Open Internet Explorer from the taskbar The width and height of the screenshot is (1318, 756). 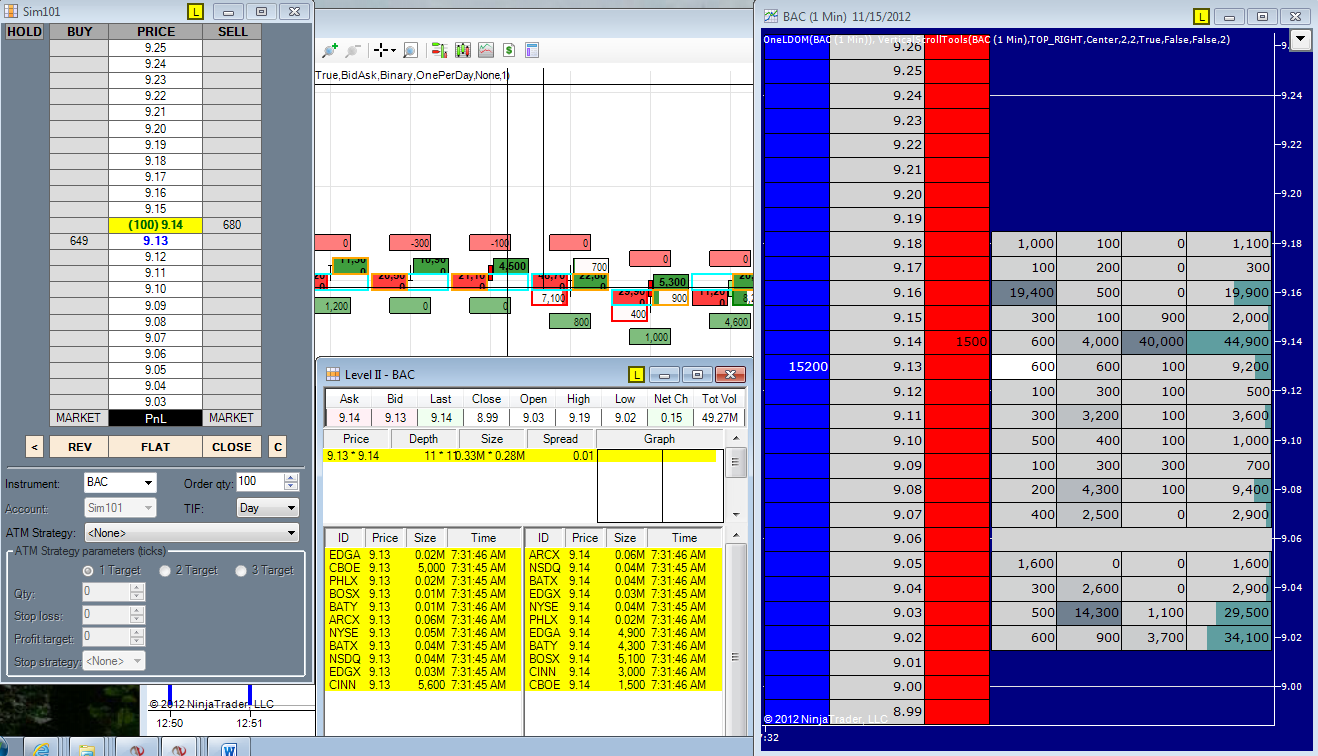click(x=41, y=748)
